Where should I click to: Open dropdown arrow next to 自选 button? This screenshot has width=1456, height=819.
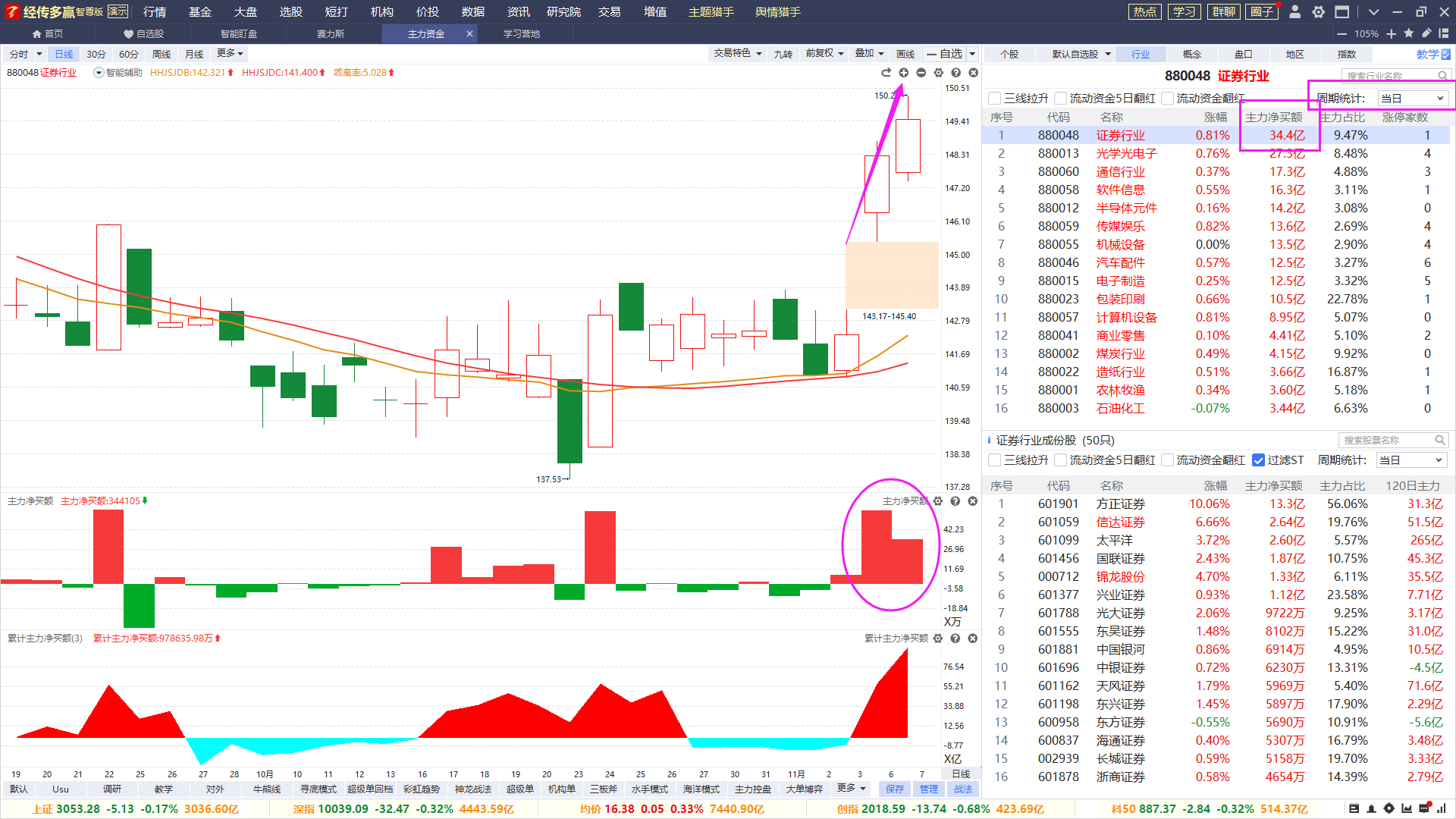tap(972, 54)
